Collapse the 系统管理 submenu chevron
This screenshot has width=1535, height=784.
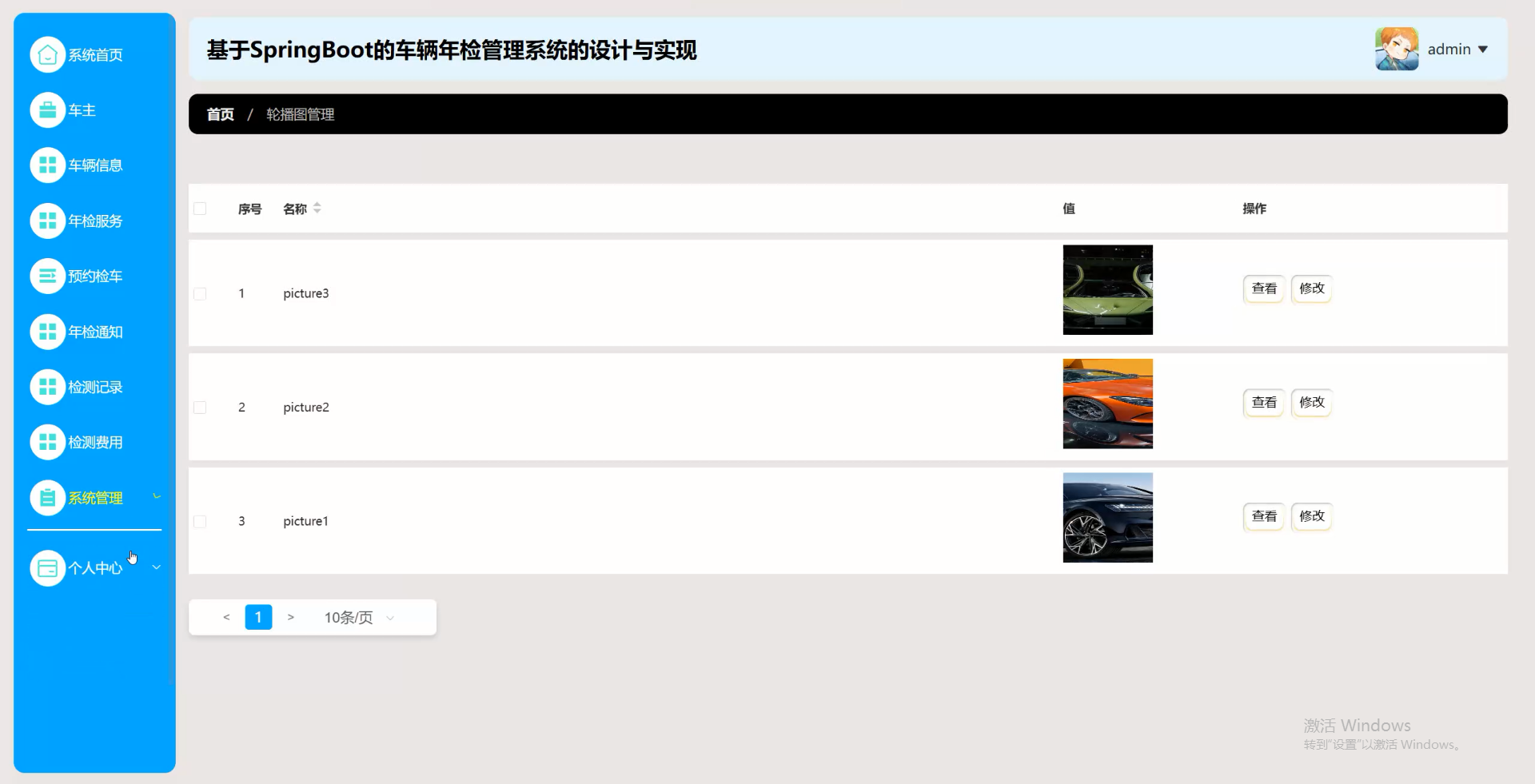pos(157,497)
